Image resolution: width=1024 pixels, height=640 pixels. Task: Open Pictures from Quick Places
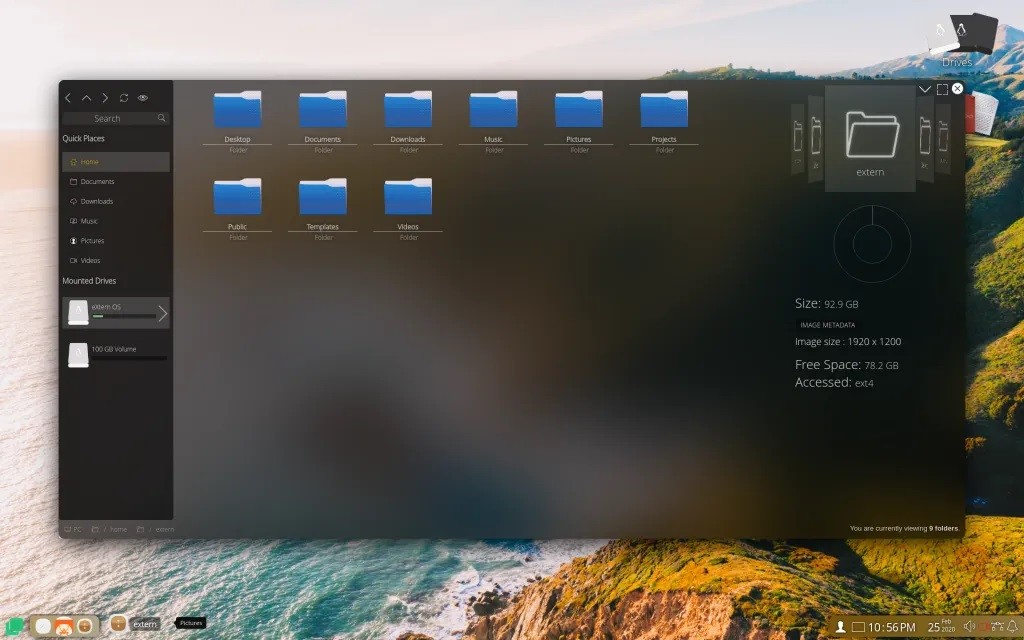coord(116,240)
